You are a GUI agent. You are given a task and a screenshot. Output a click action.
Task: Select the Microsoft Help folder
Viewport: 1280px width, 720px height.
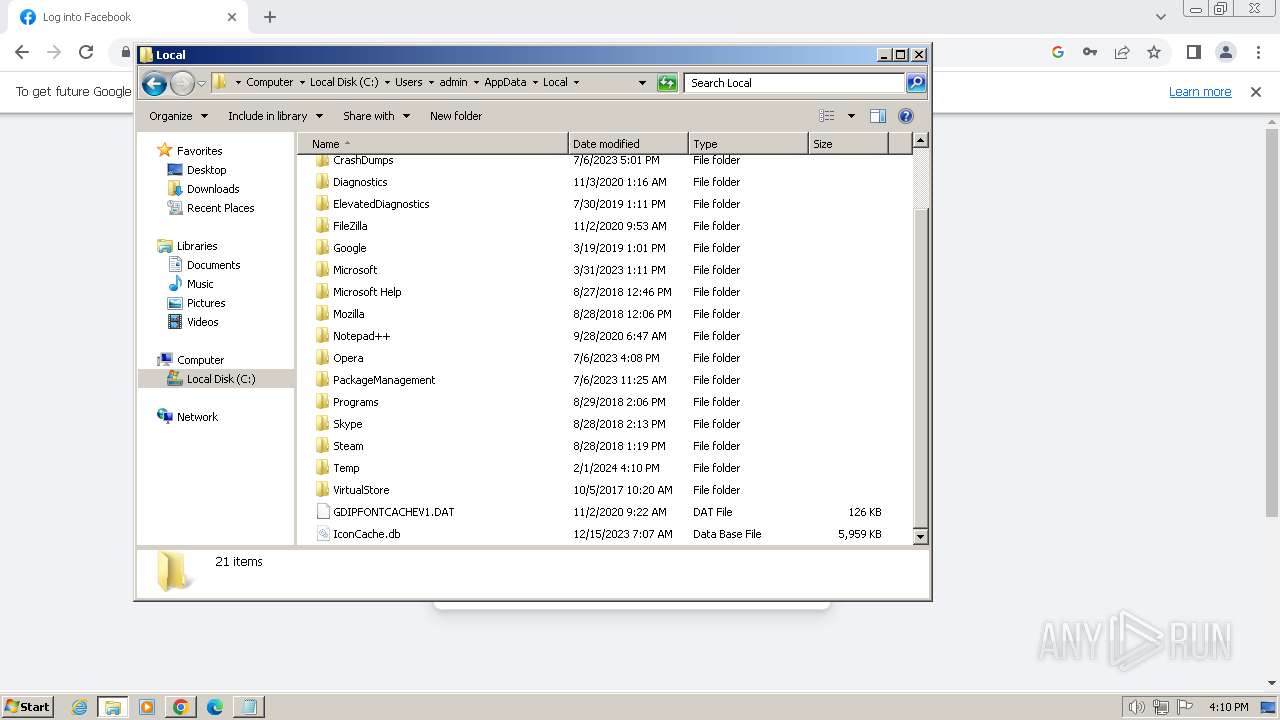coord(367,292)
